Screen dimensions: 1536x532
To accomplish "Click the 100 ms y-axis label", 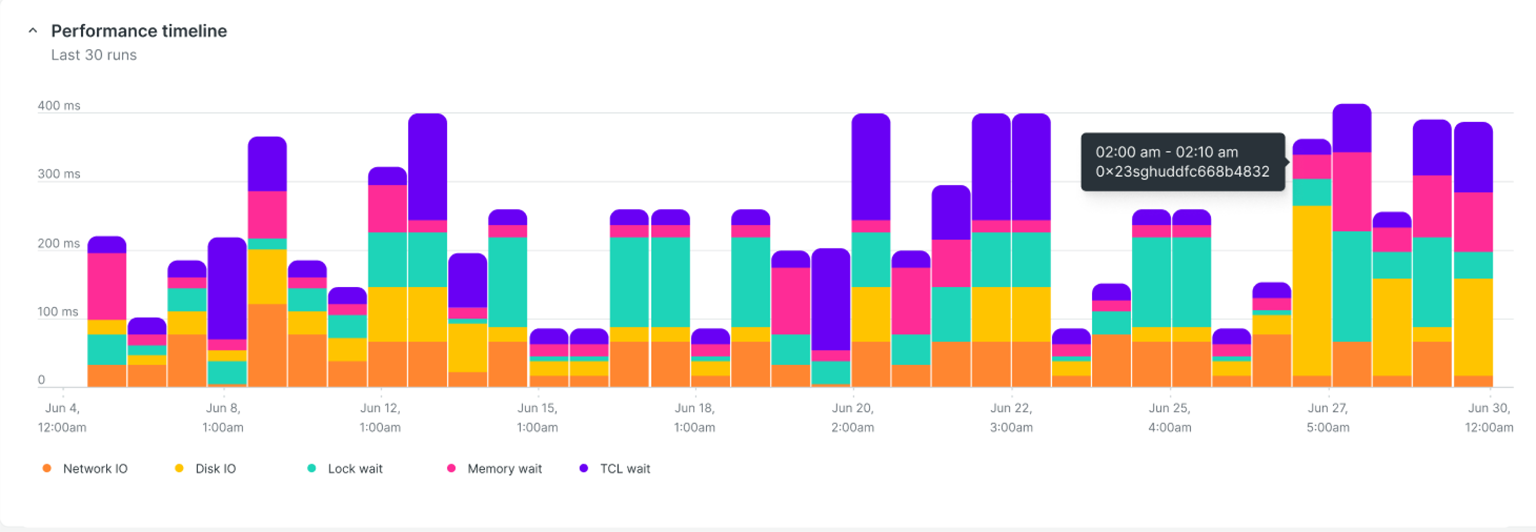I will click(58, 312).
